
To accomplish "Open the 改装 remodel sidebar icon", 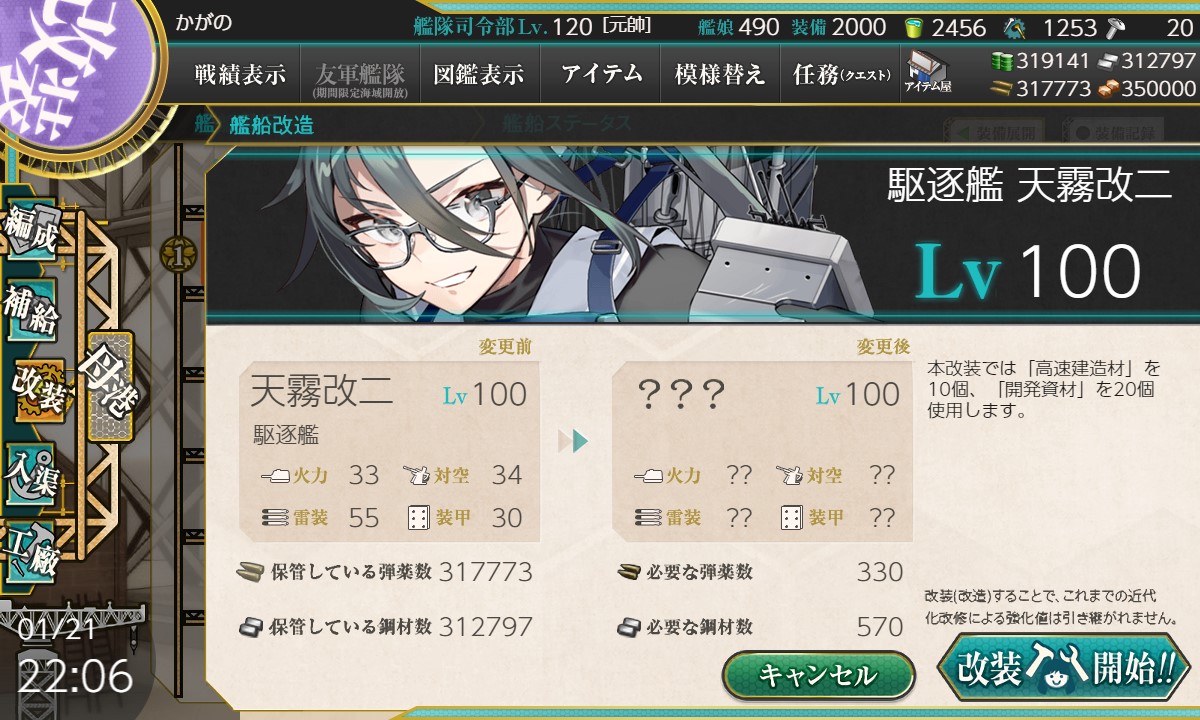I will (34, 390).
